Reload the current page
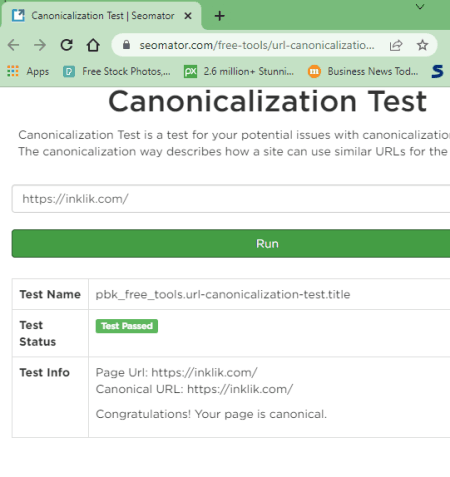 [x=67, y=45]
